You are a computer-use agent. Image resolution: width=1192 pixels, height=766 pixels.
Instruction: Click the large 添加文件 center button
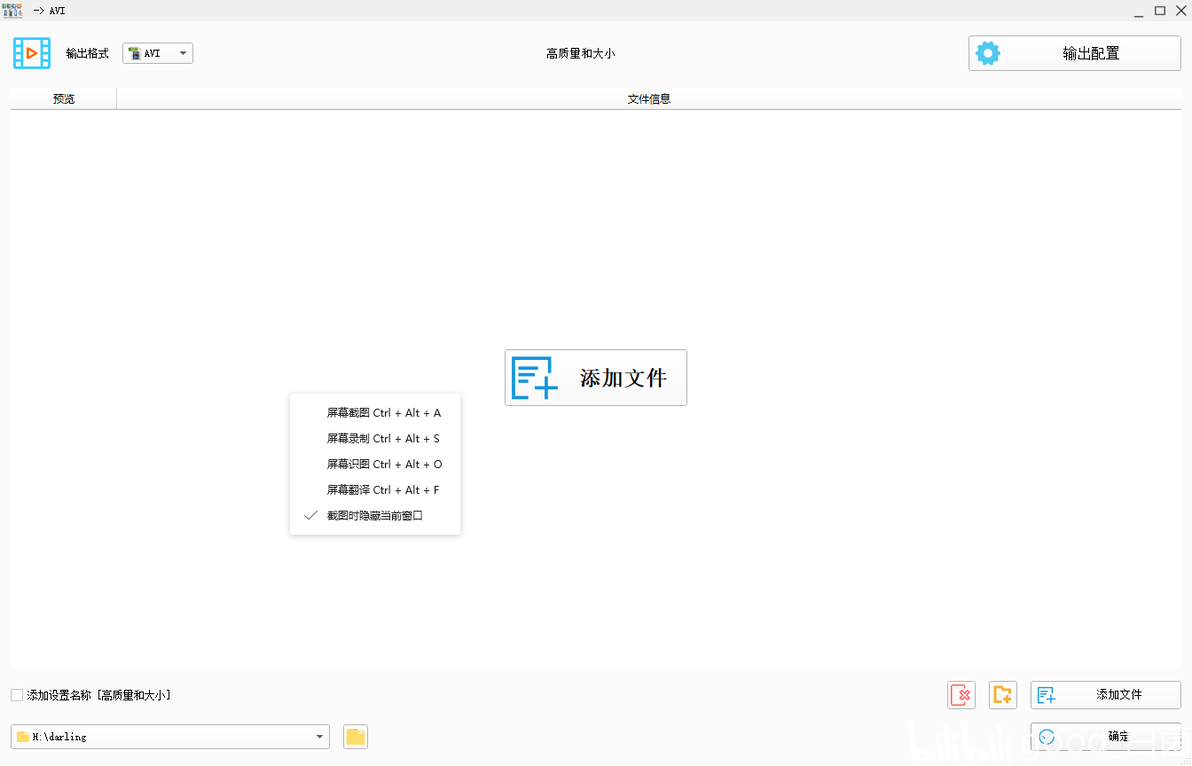pos(596,378)
